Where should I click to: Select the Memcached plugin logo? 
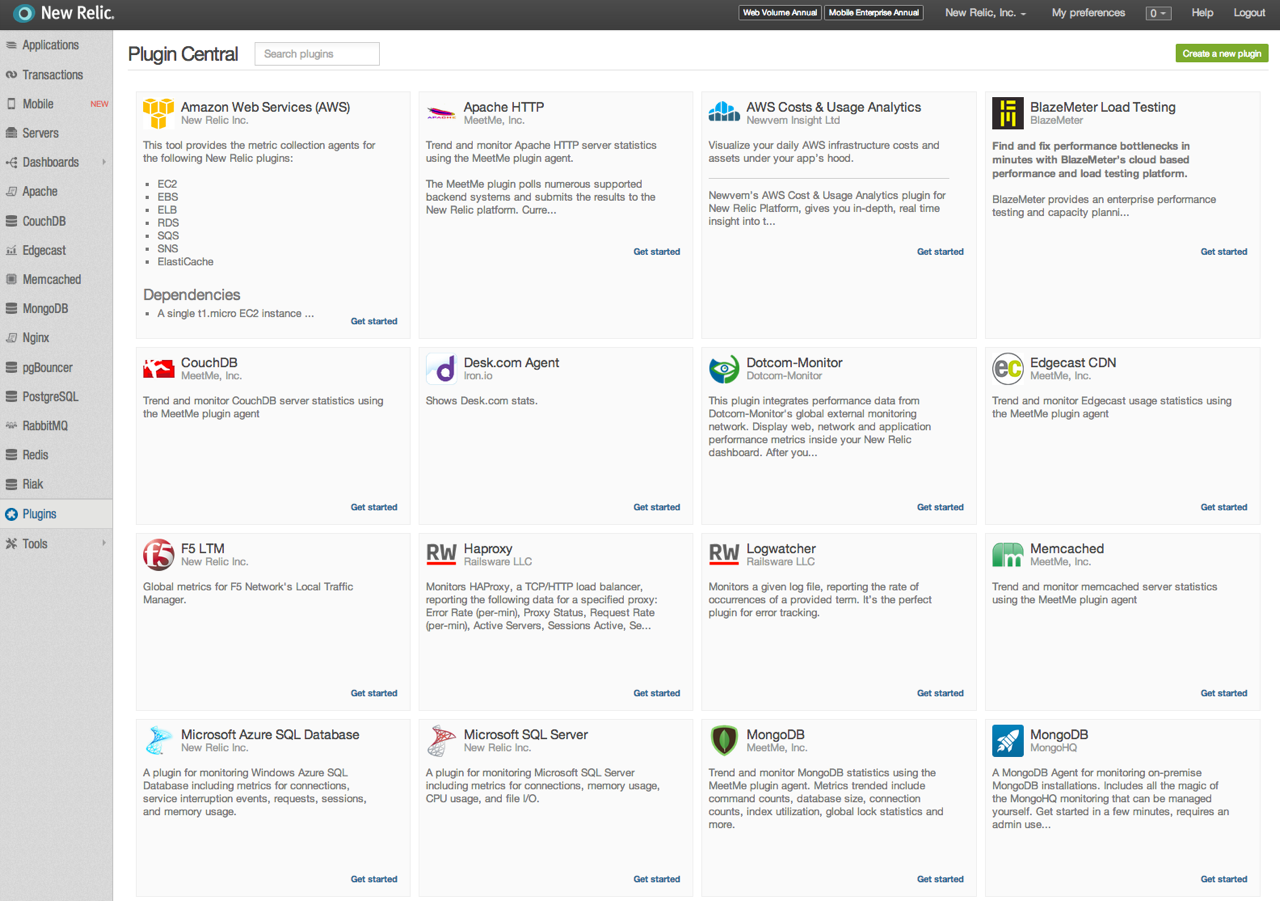[x=1008, y=555]
